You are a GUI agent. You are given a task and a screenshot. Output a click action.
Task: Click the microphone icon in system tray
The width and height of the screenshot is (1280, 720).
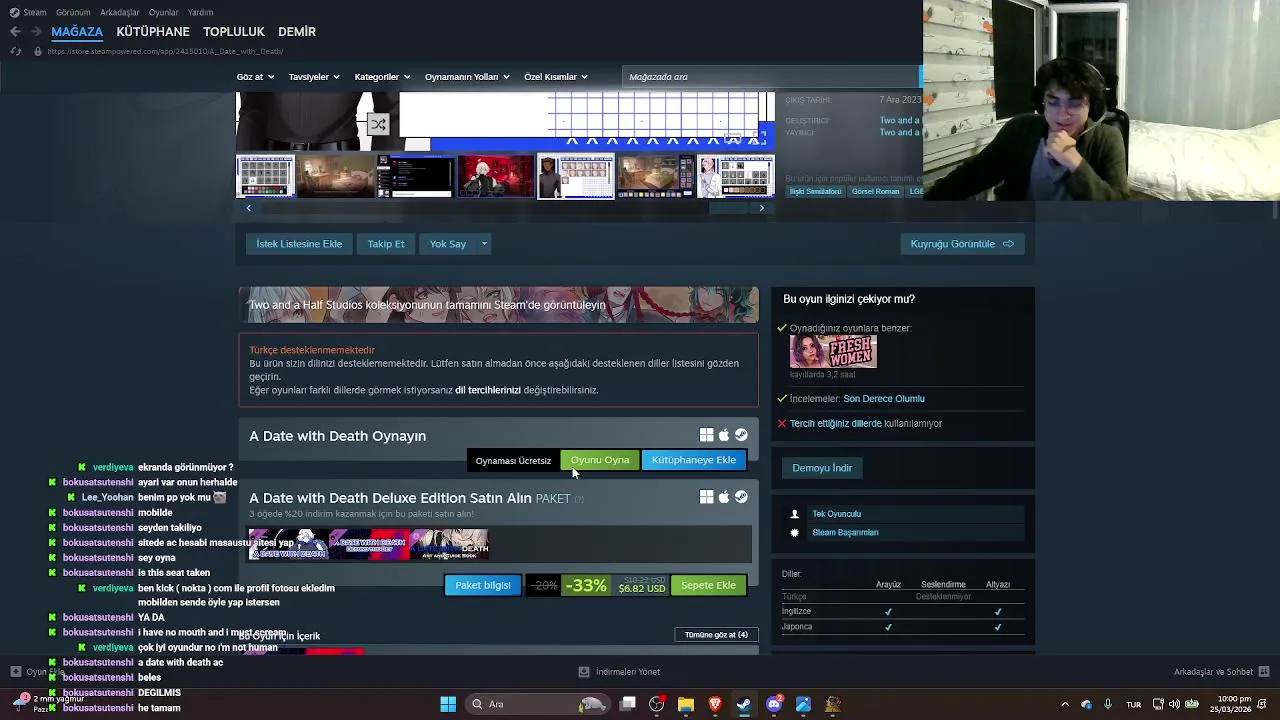tap(1108, 705)
